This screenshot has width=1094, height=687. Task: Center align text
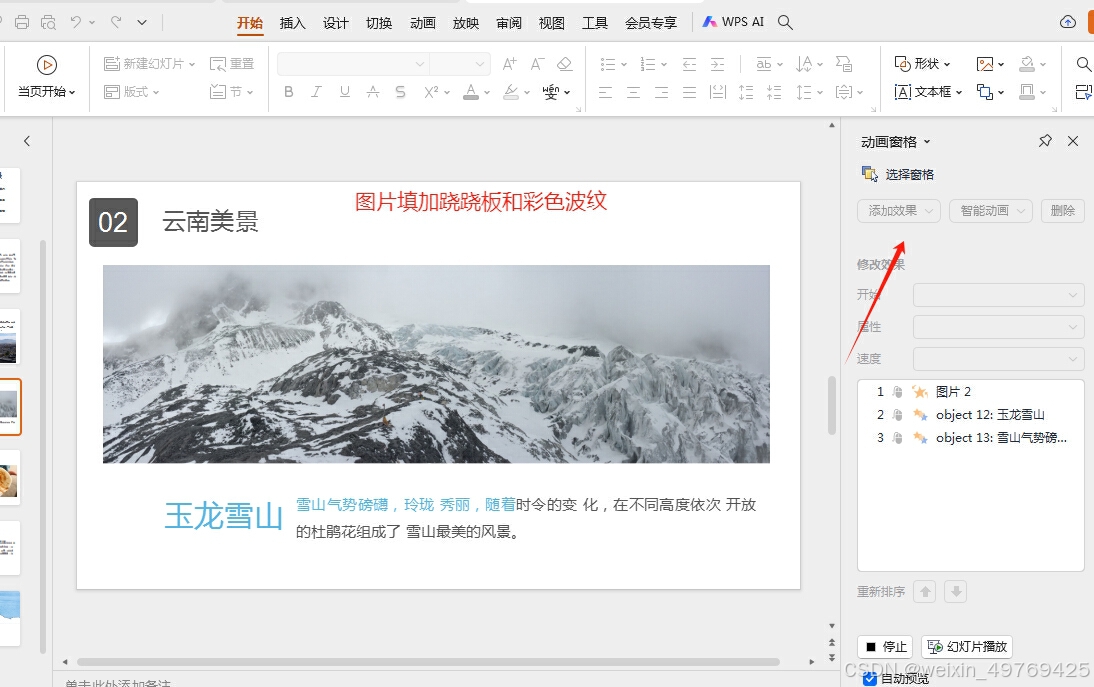coord(634,92)
